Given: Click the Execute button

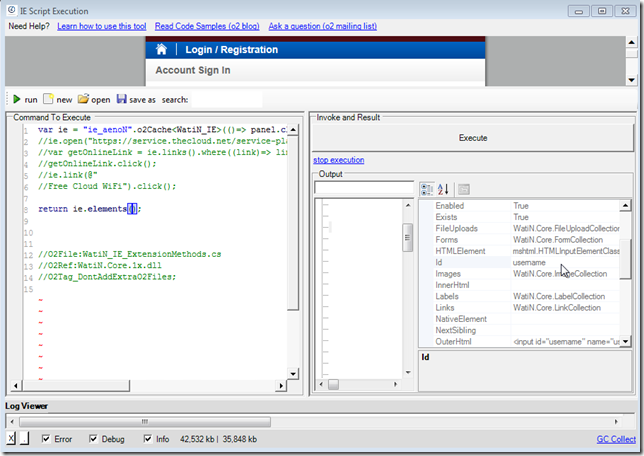Looking at the screenshot, I should click(x=471, y=138).
